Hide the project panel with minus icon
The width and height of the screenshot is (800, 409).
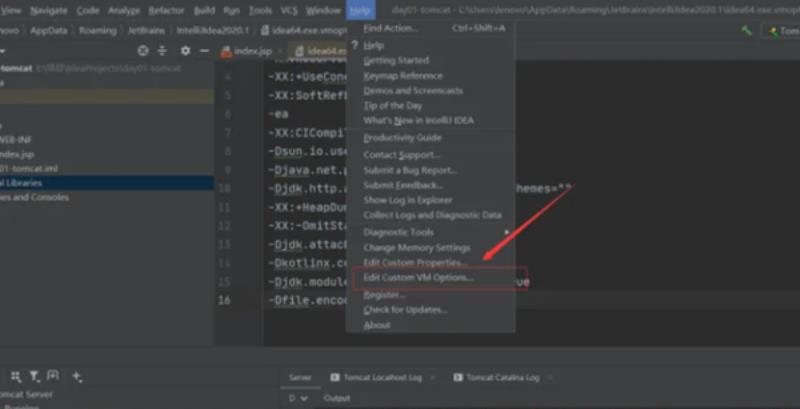(205, 51)
